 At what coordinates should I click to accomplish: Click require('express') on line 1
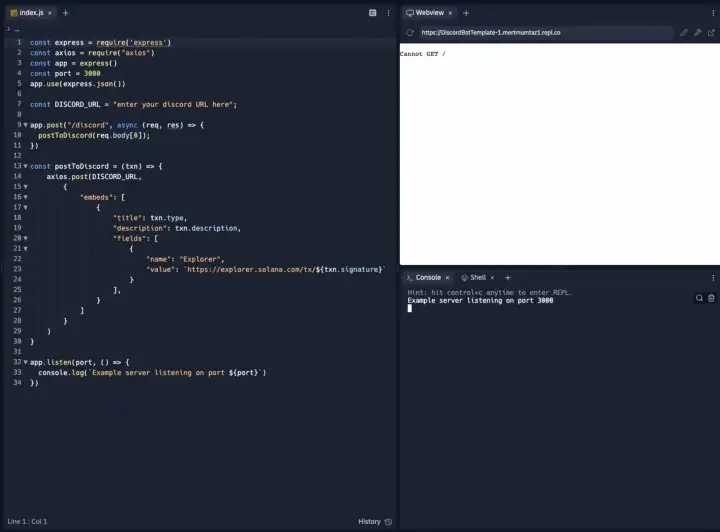tap(134, 43)
